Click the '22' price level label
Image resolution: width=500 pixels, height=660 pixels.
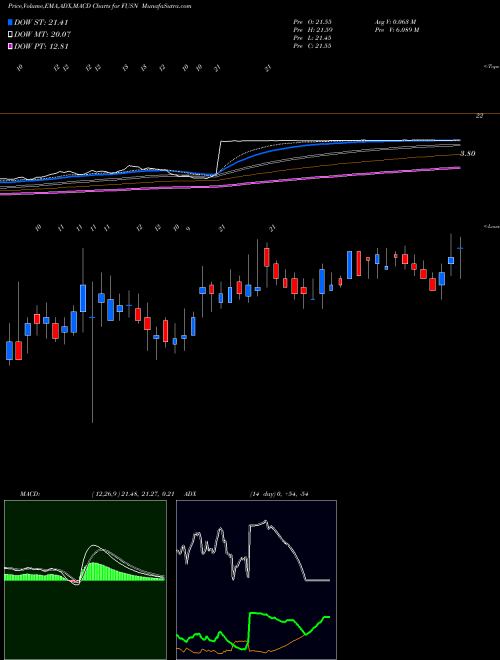pos(479,116)
